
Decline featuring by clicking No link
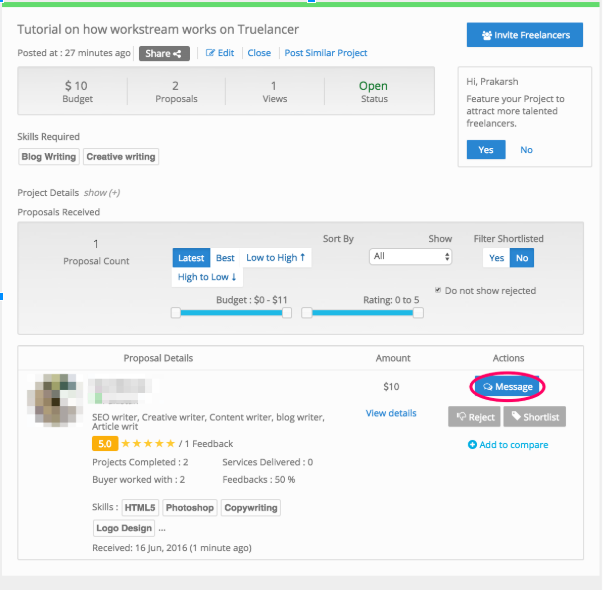528,150
